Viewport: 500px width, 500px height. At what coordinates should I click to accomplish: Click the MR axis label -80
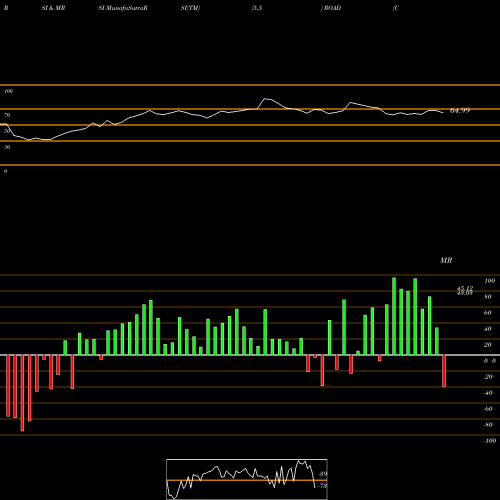pos(488,425)
